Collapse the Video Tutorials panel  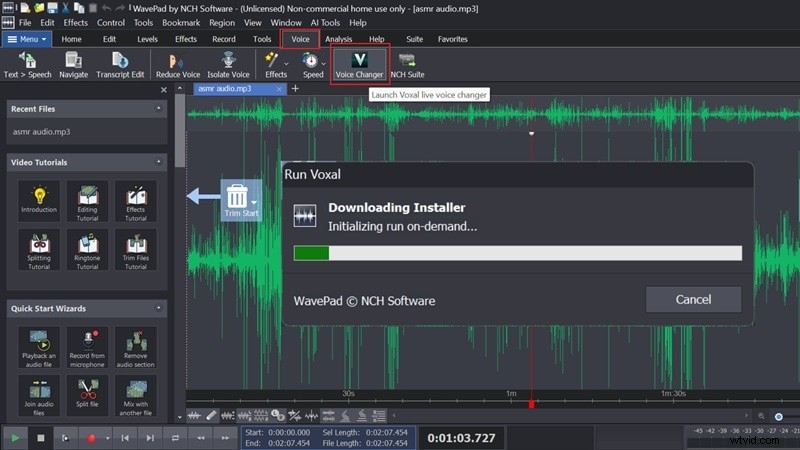coord(158,162)
